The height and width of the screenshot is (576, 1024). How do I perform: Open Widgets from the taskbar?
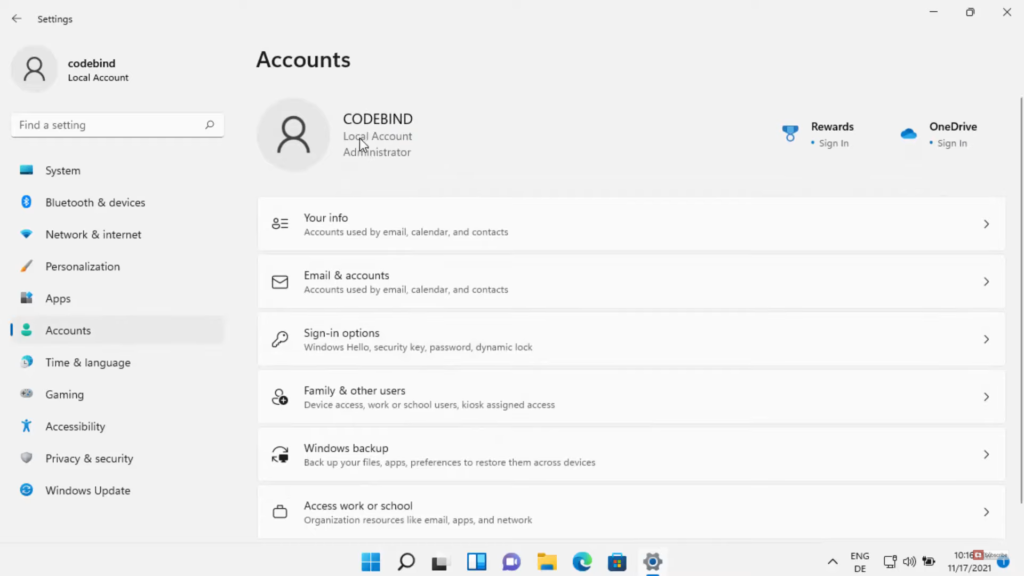click(x=477, y=562)
